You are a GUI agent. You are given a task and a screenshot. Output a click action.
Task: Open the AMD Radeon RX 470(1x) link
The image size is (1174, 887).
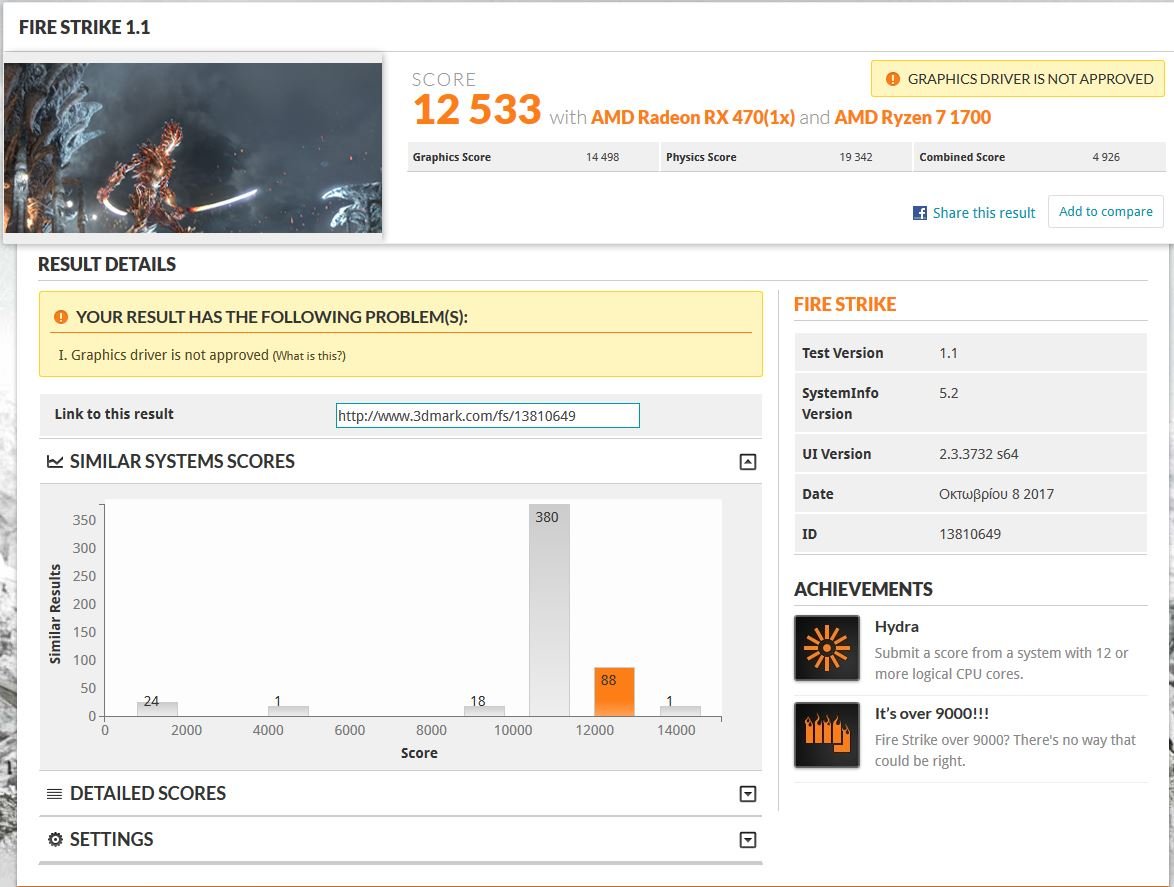(693, 118)
